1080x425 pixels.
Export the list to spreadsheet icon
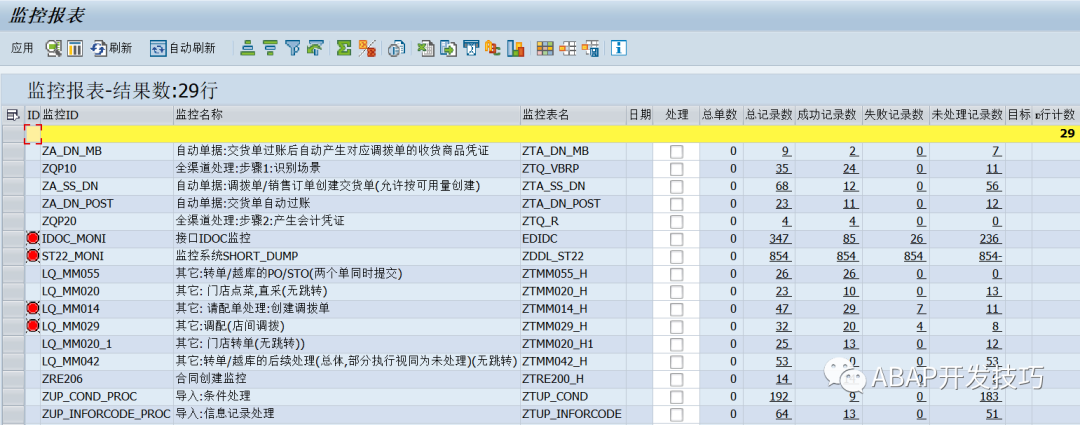[x=426, y=48]
